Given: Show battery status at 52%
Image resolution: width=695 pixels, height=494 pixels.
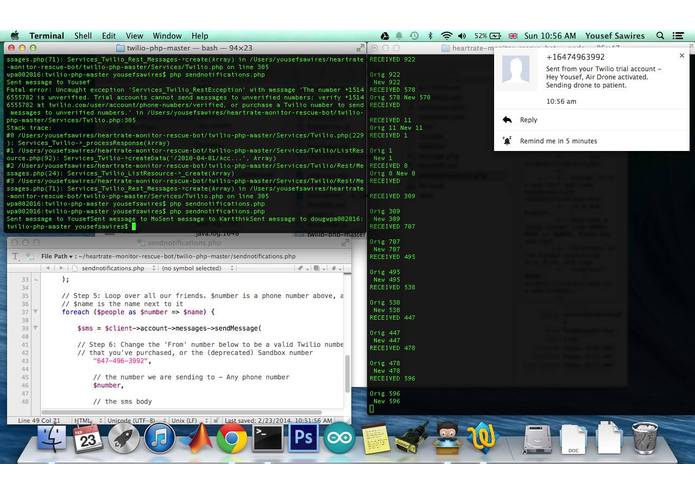Looking at the screenshot, I should (x=488, y=36).
